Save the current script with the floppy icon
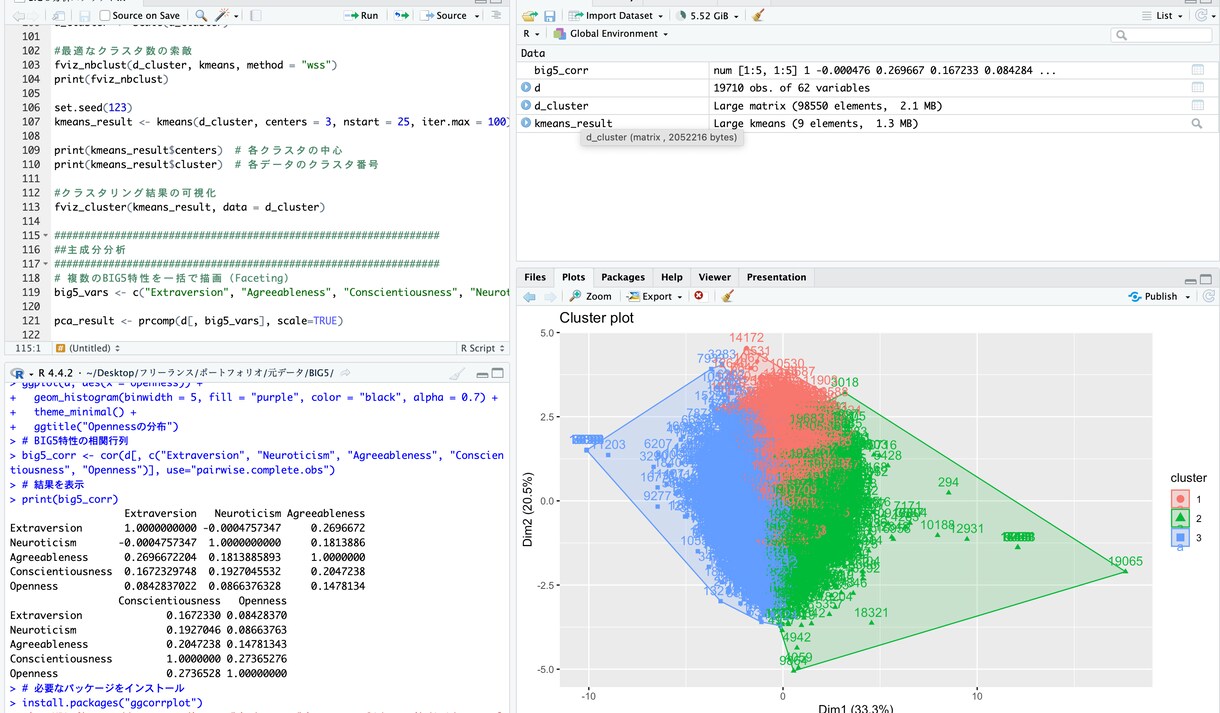 click(x=86, y=16)
